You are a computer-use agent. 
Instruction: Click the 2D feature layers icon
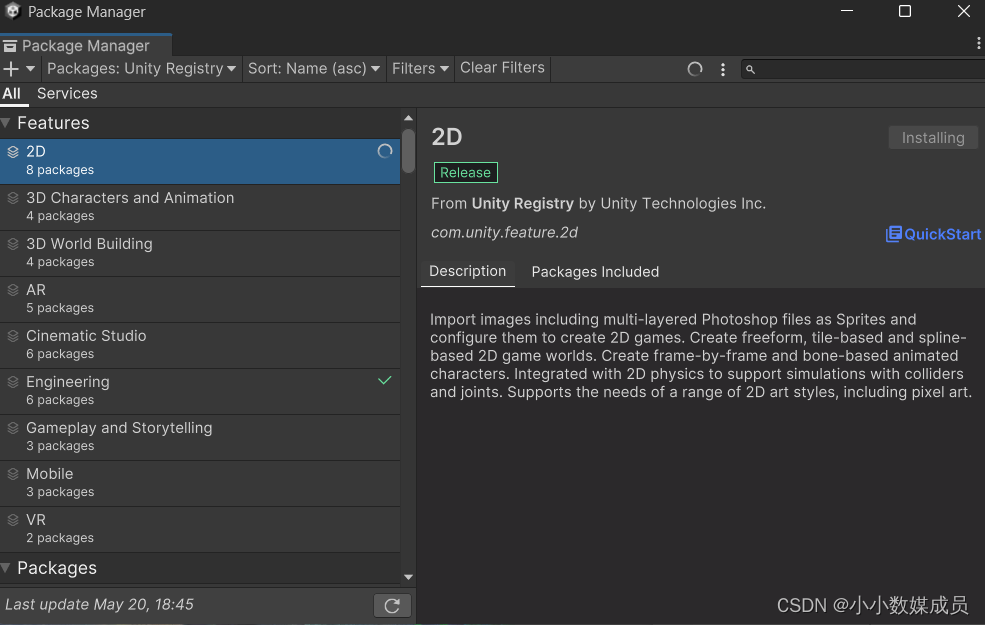click(13, 152)
